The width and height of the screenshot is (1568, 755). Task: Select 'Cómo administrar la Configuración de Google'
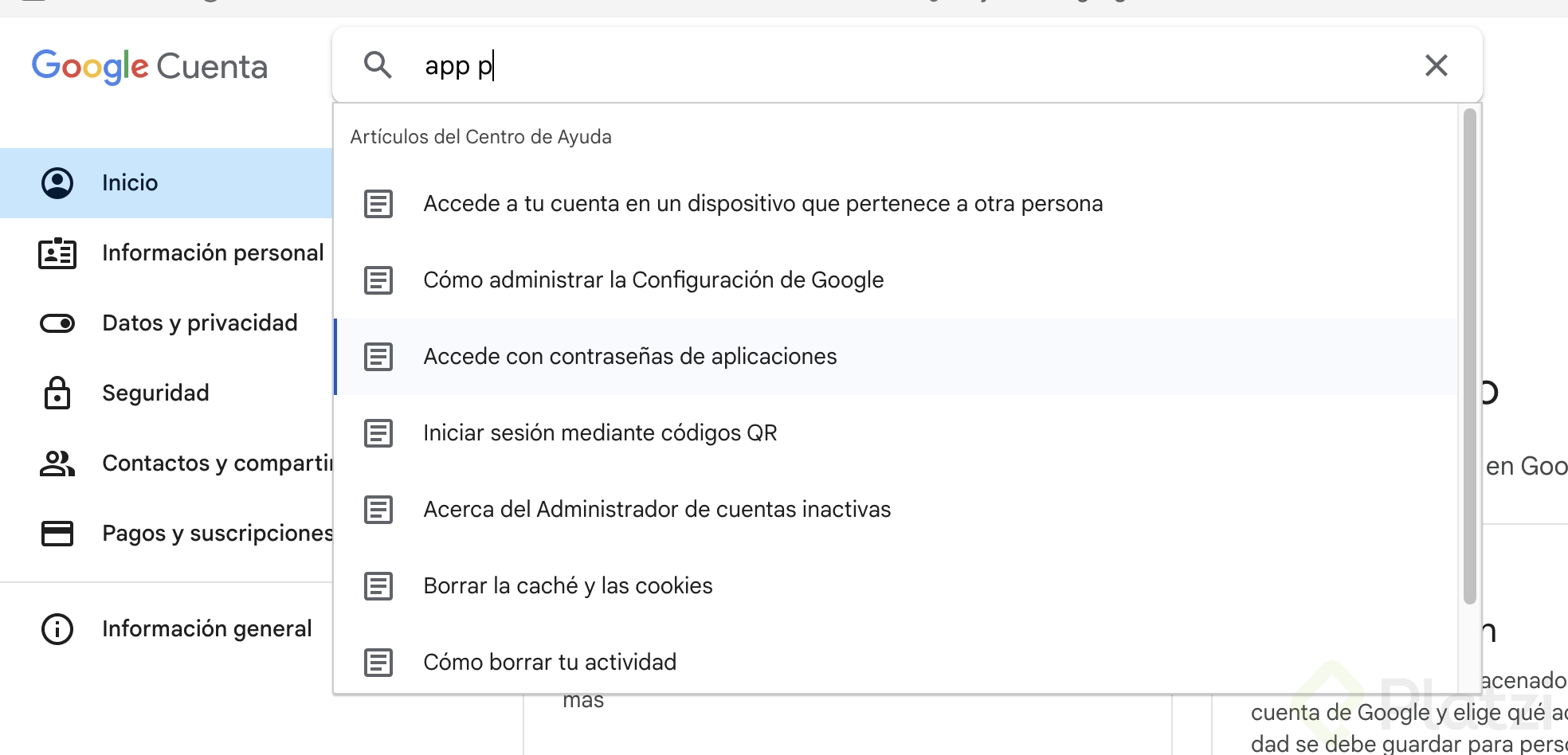pyautogui.click(x=653, y=280)
